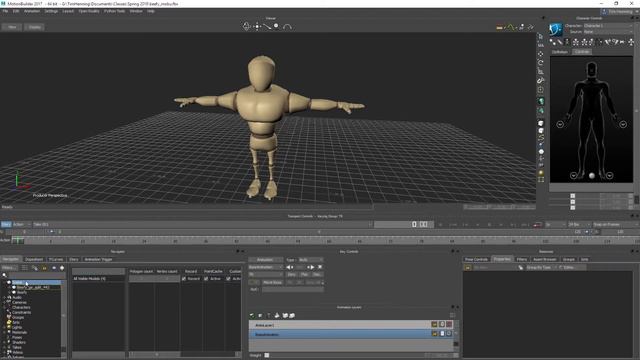
Task: Open the Type dropdown in Key Controls
Action: click(x=310, y=260)
